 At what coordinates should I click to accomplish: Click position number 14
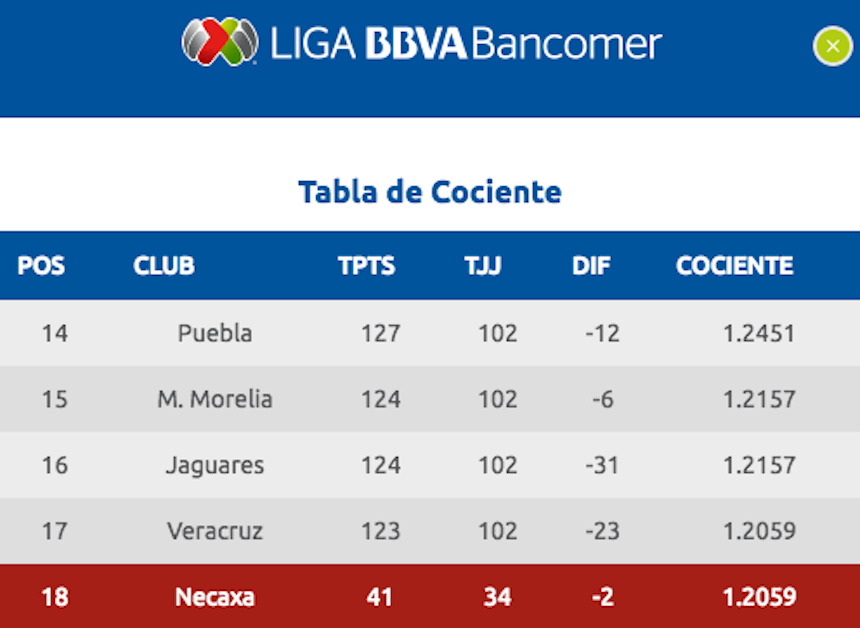(55, 333)
